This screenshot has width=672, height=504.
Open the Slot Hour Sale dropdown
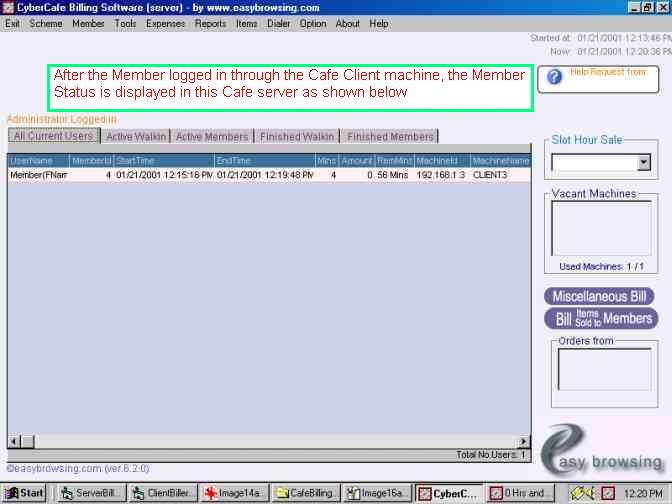[x=643, y=162]
